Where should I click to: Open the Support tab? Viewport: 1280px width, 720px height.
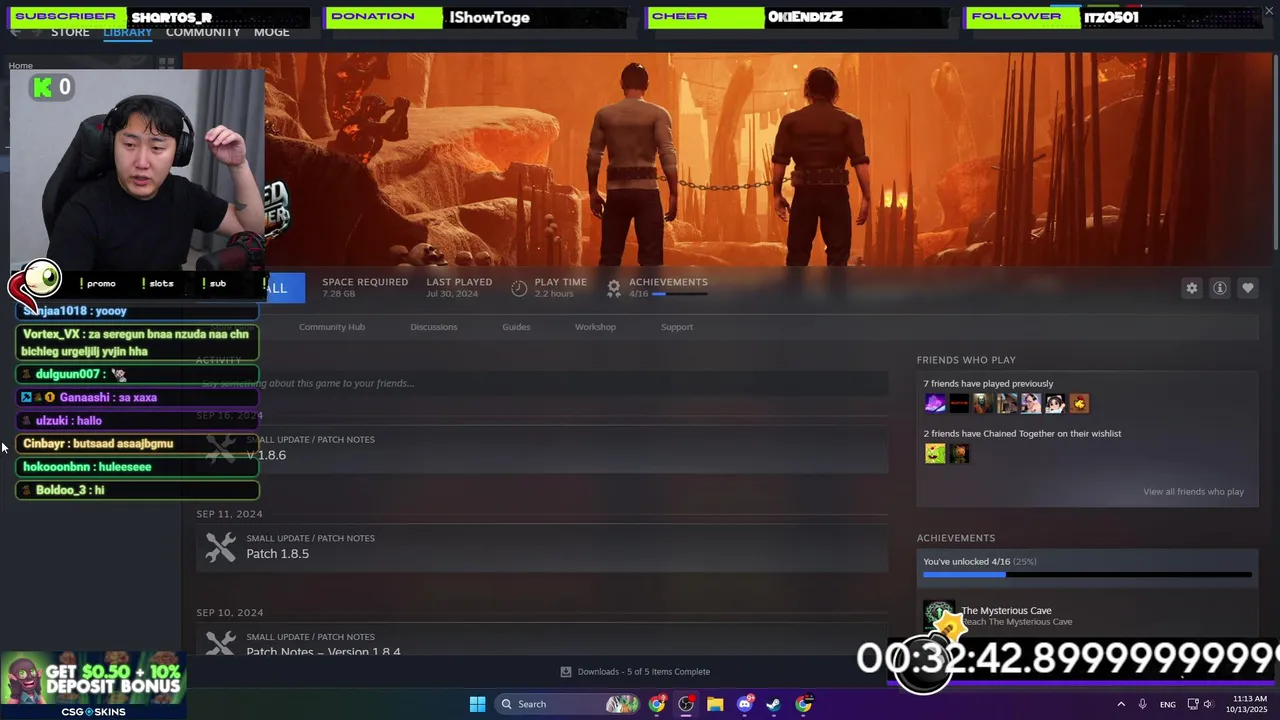pyautogui.click(x=677, y=327)
